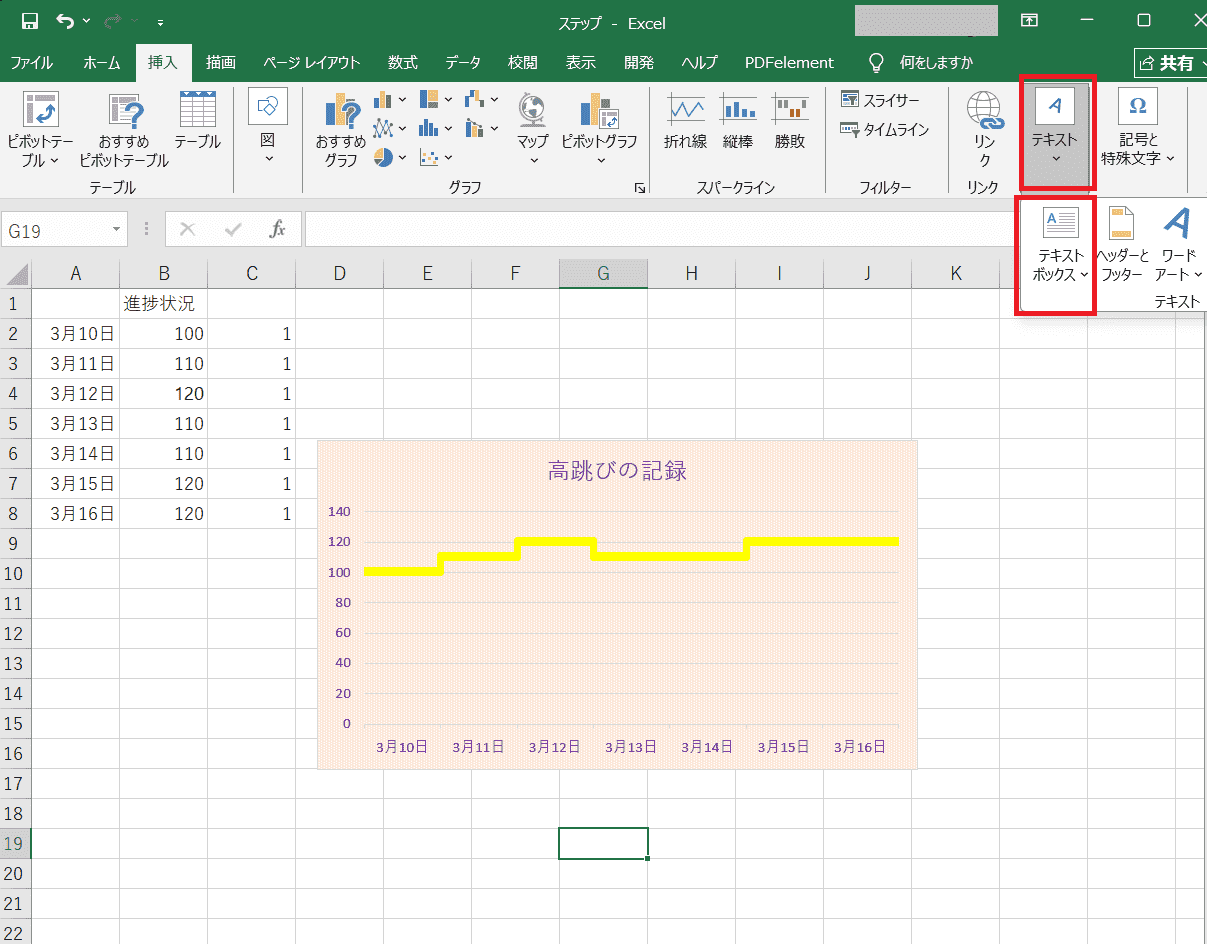Image resolution: width=1207 pixels, height=944 pixels.
Task: Click the yellow line in the chart
Action: coord(670,556)
